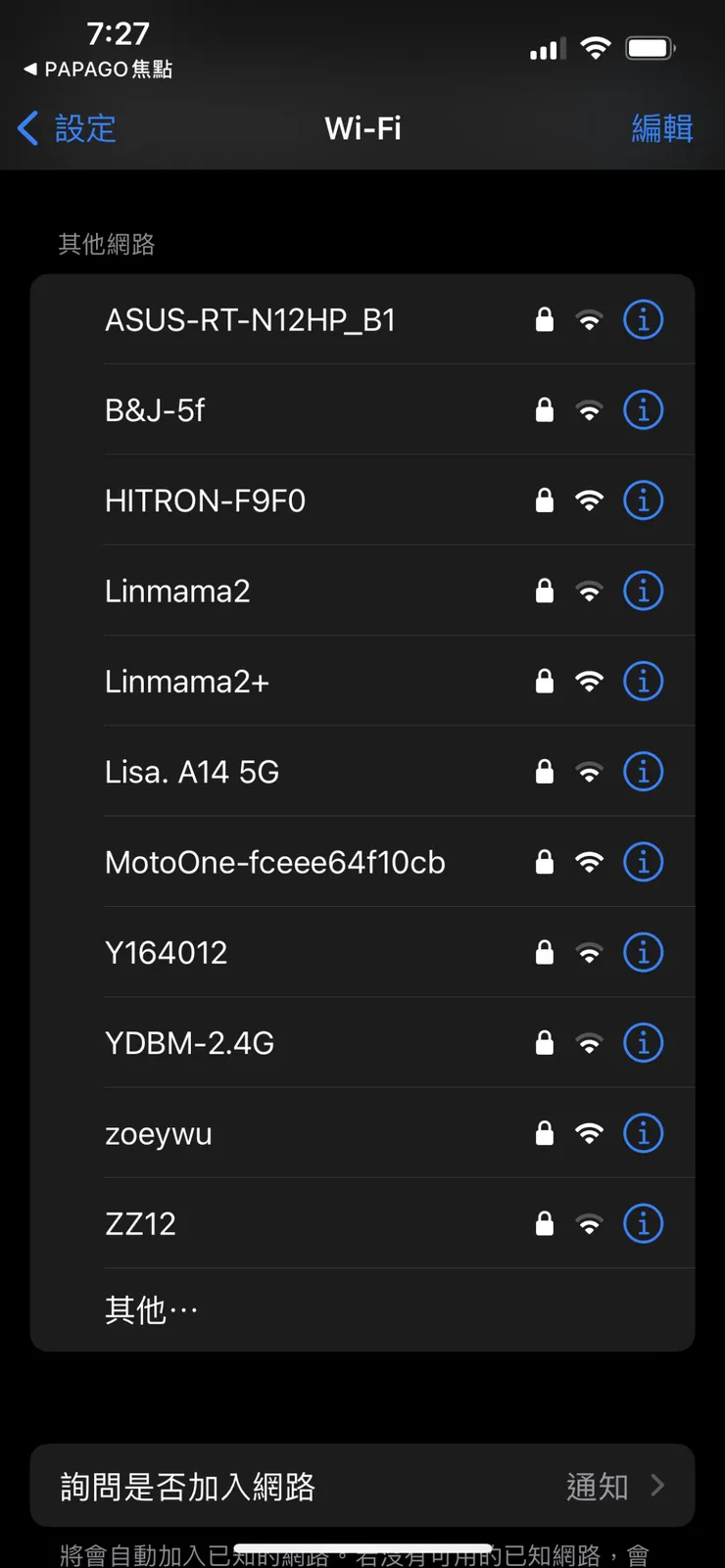Viewport: 725px width, 1568px height.
Task: Tap the lock icon on zoeywu row
Action: pyautogui.click(x=545, y=1133)
